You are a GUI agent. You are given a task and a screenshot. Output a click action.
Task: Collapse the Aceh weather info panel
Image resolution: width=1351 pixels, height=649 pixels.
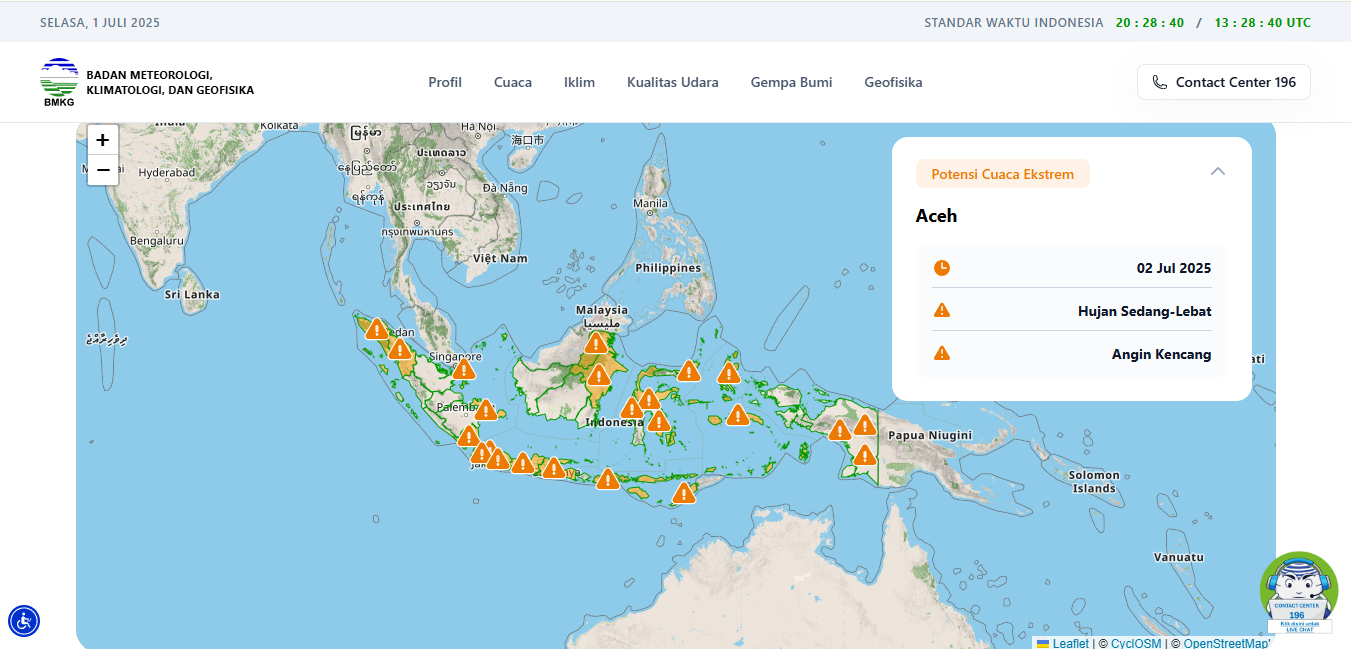pyautogui.click(x=1217, y=172)
